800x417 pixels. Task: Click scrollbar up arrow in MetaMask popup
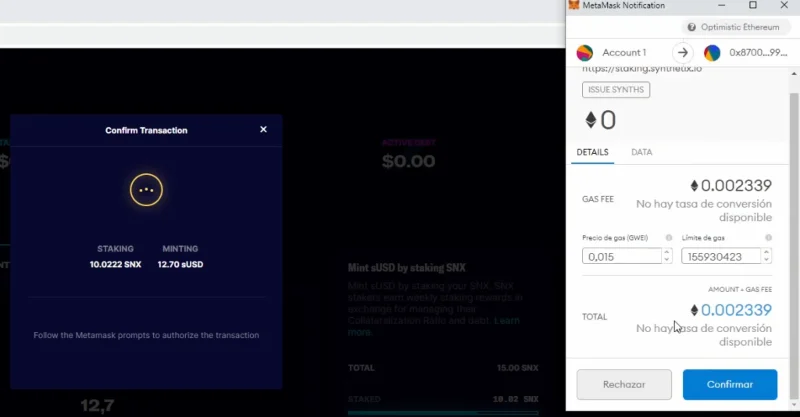coord(793,74)
